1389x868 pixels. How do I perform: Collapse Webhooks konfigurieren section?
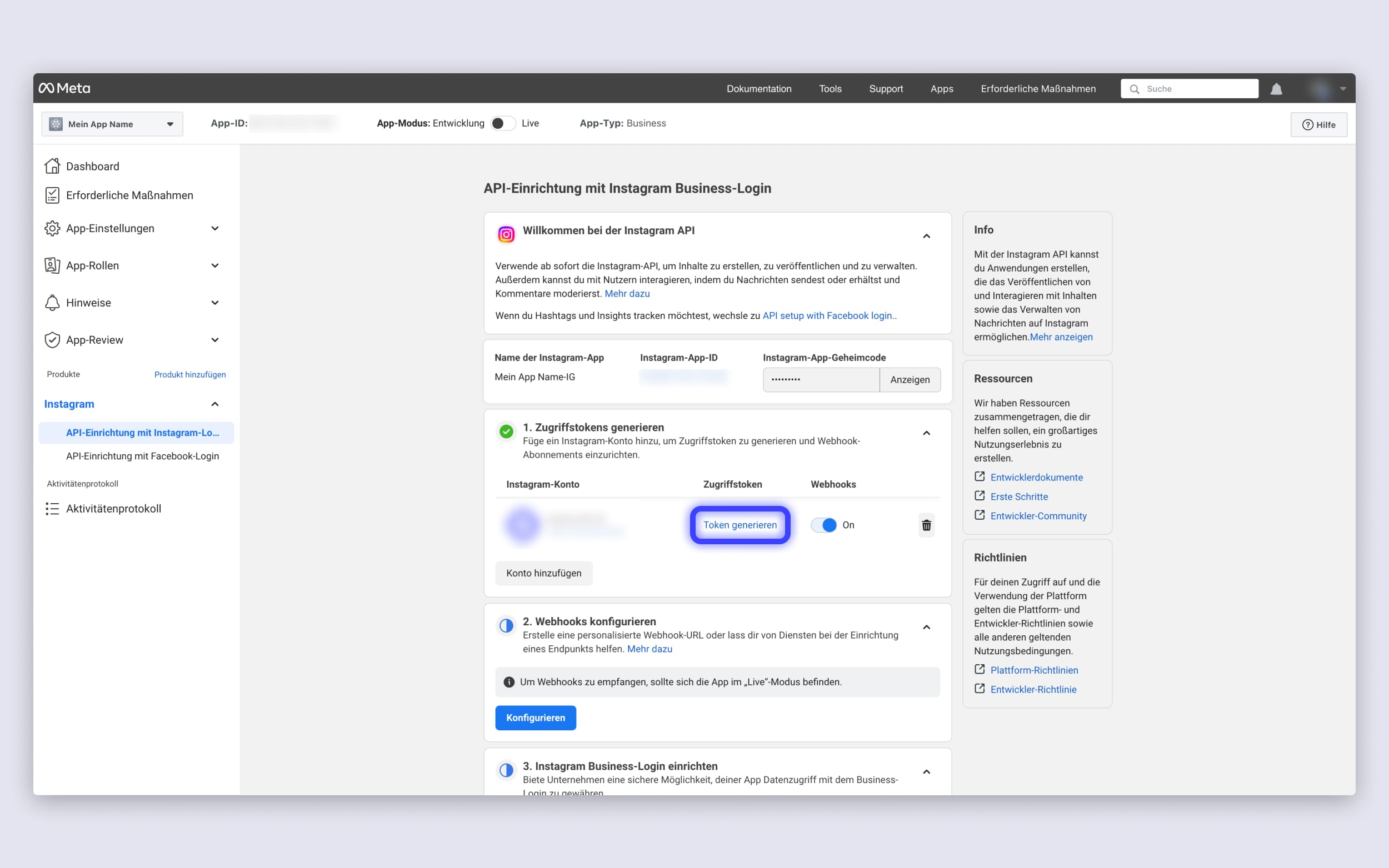coord(926,627)
